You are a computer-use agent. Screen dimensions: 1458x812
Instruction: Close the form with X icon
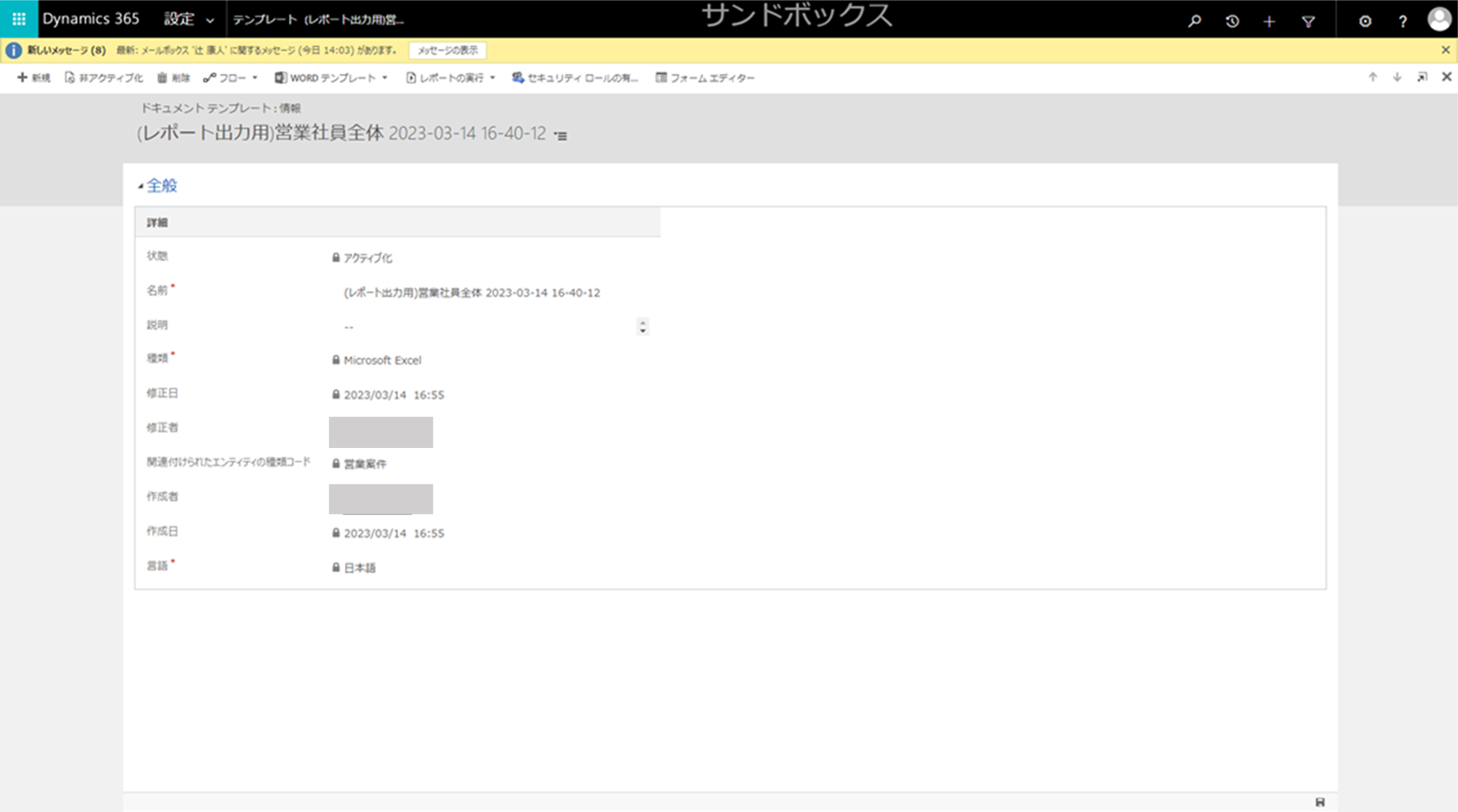(x=1447, y=76)
